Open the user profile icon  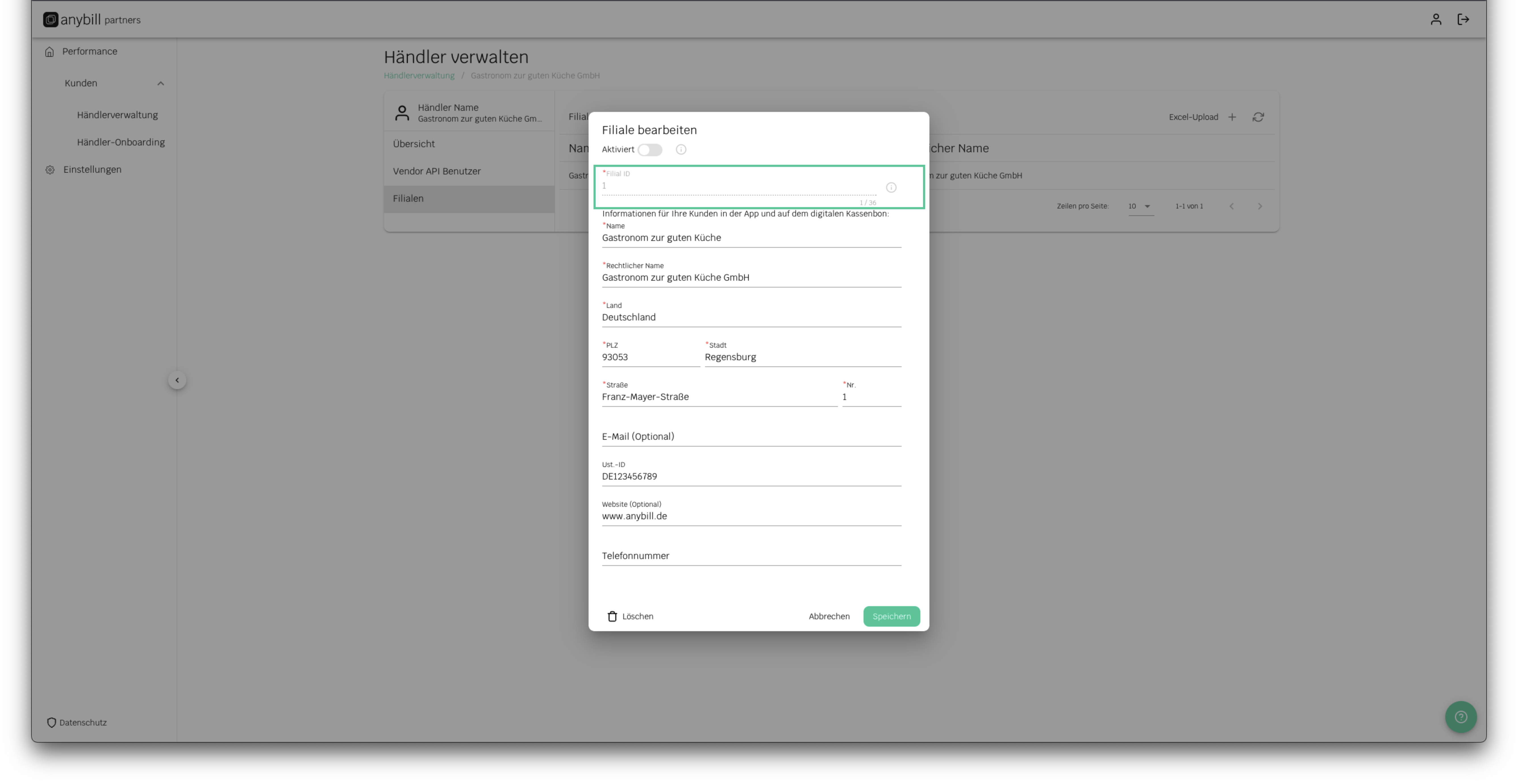[x=1436, y=19]
